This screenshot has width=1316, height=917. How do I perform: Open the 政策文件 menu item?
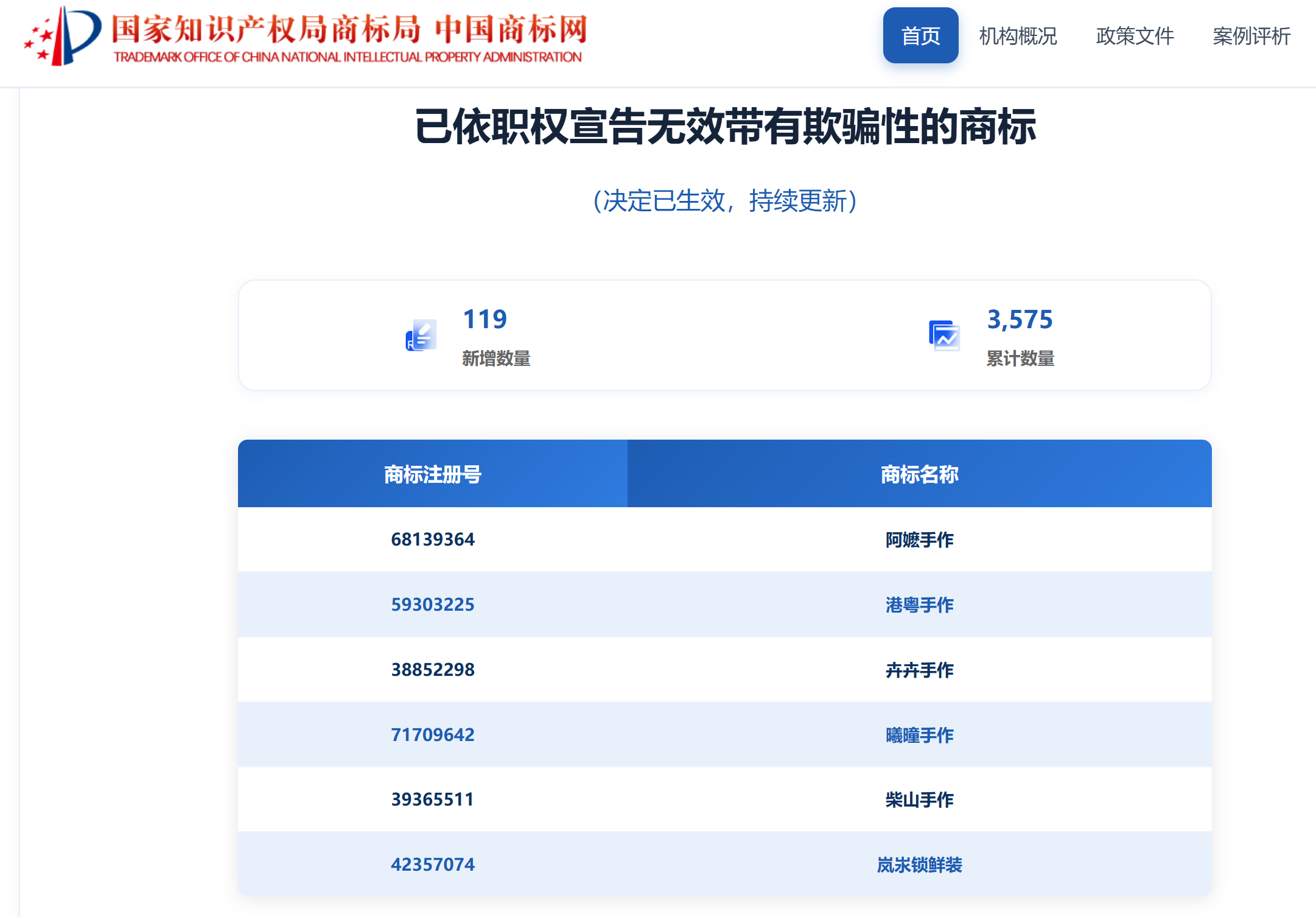(1135, 36)
